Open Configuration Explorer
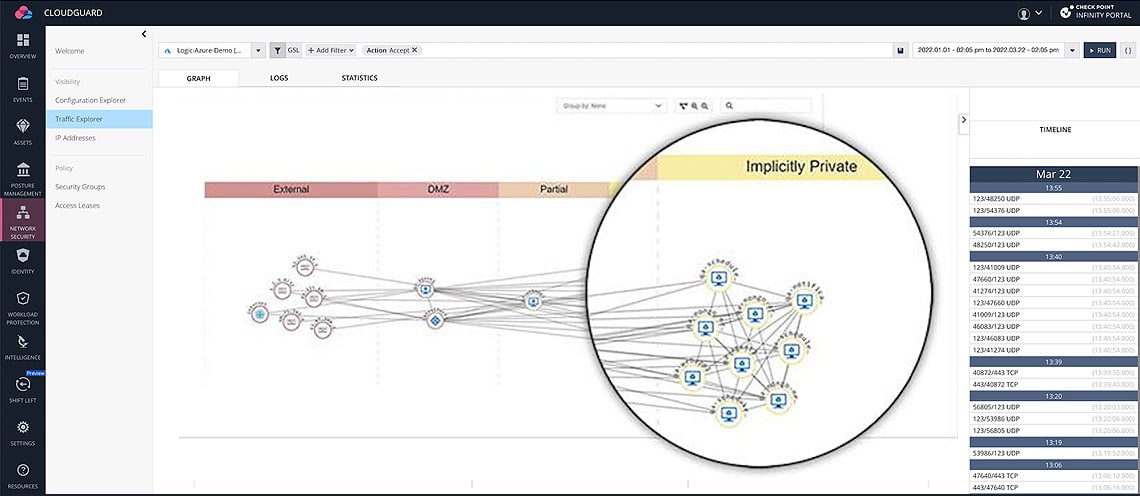The height and width of the screenshot is (496, 1140). pos(90,100)
